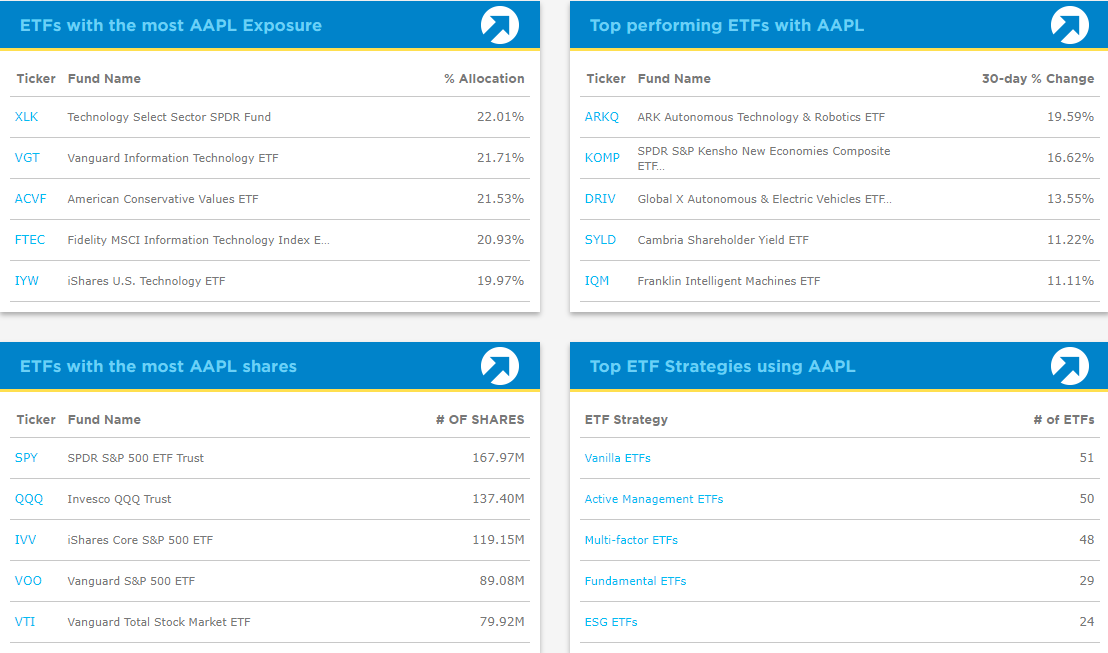
Task: Open the VOO ticker link
Action: click(x=28, y=581)
